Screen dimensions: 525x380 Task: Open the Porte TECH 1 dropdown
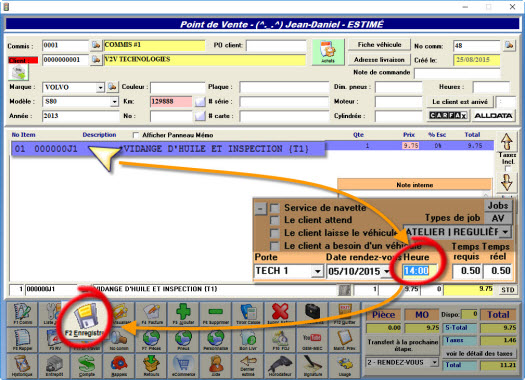pyautogui.click(x=317, y=271)
